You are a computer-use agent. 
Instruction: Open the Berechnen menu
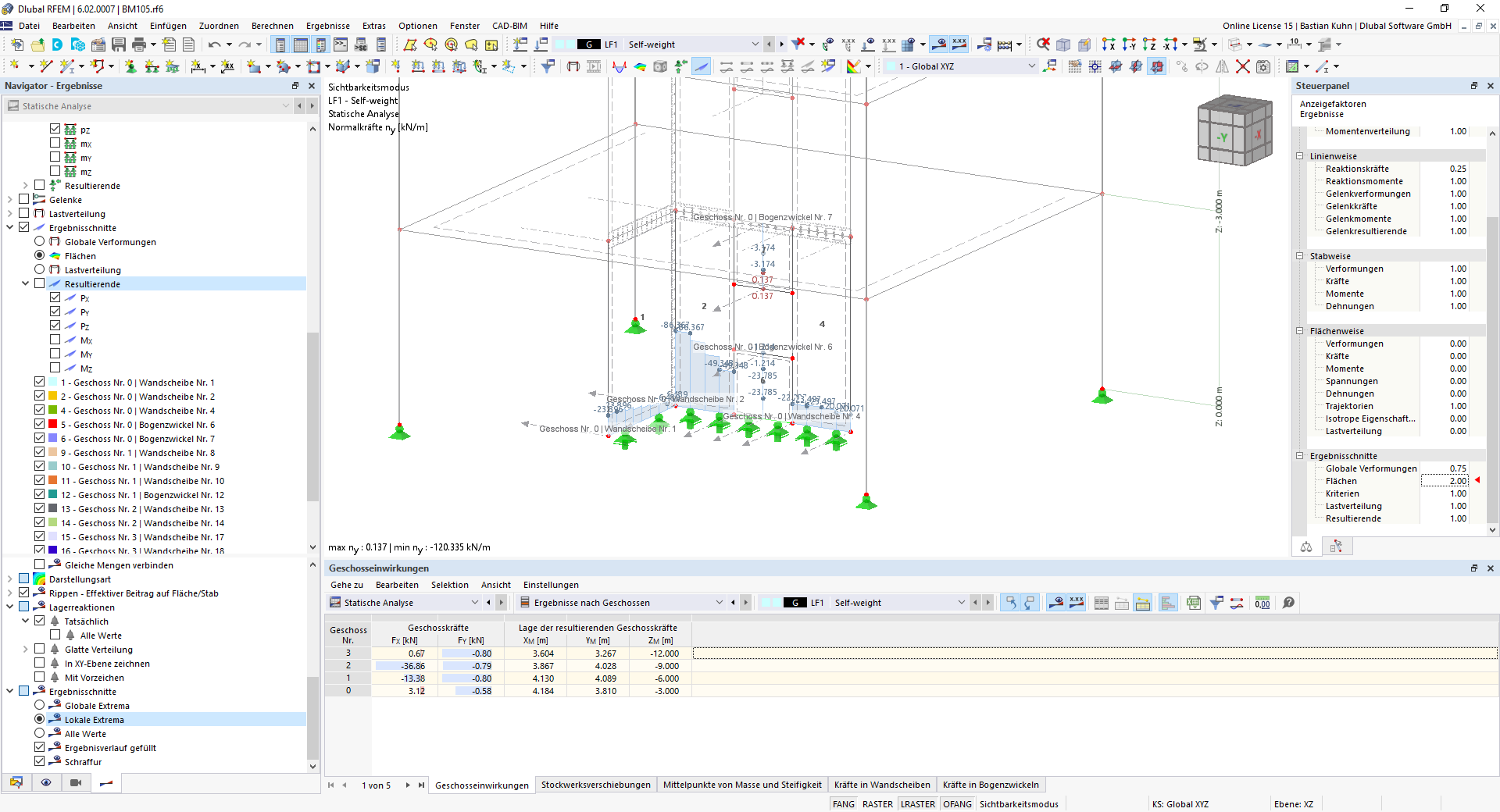tap(273, 26)
